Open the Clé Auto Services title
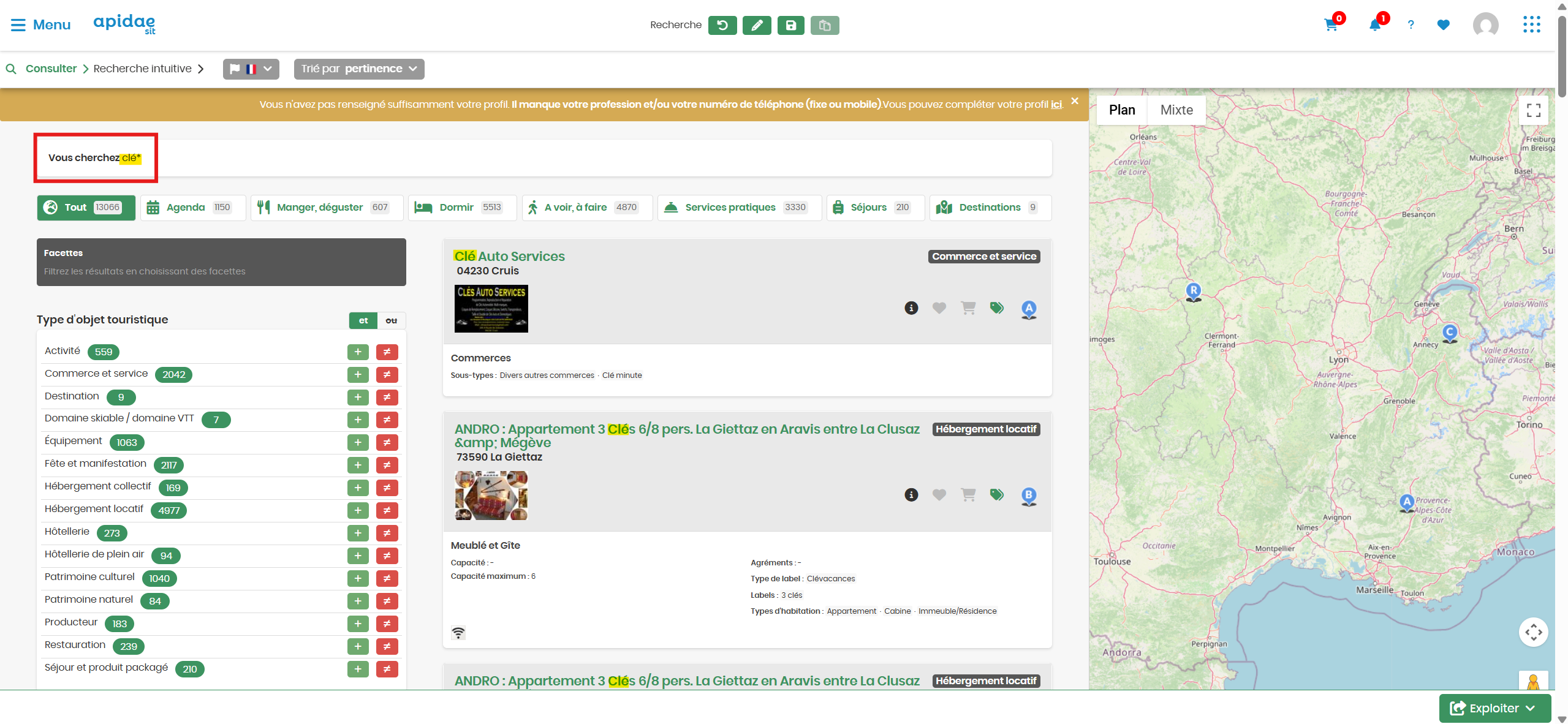This screenshot has width=1568, height=724. (509, 256)
